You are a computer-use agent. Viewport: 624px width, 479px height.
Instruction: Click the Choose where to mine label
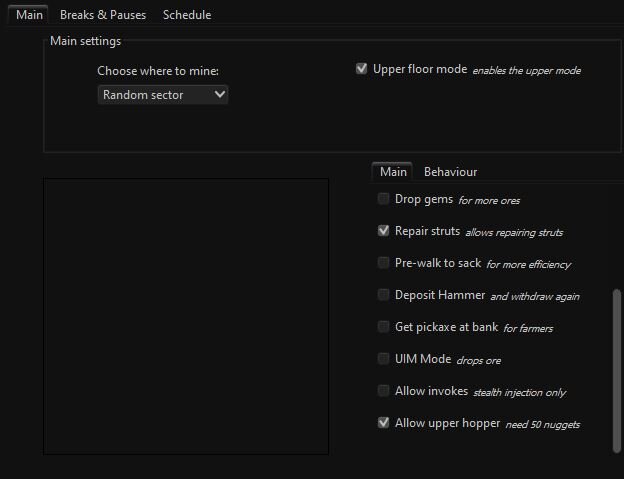(158, 71)
